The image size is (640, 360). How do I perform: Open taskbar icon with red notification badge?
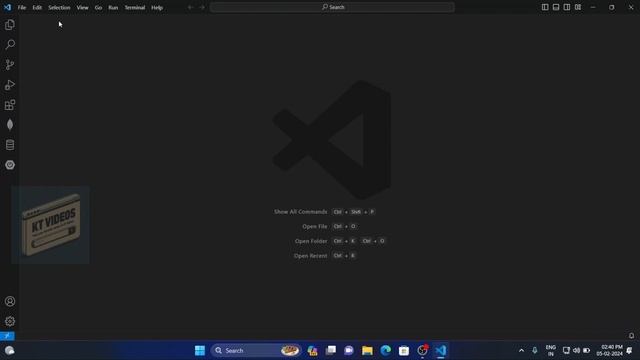(x=422, y=350)
